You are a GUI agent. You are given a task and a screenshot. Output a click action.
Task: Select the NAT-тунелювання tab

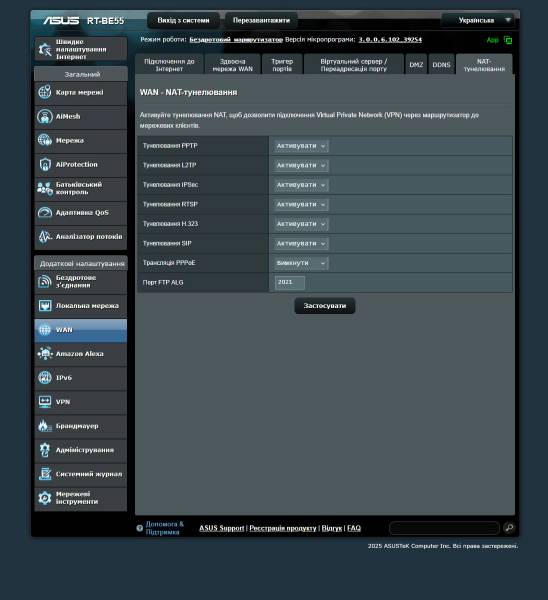484,65
